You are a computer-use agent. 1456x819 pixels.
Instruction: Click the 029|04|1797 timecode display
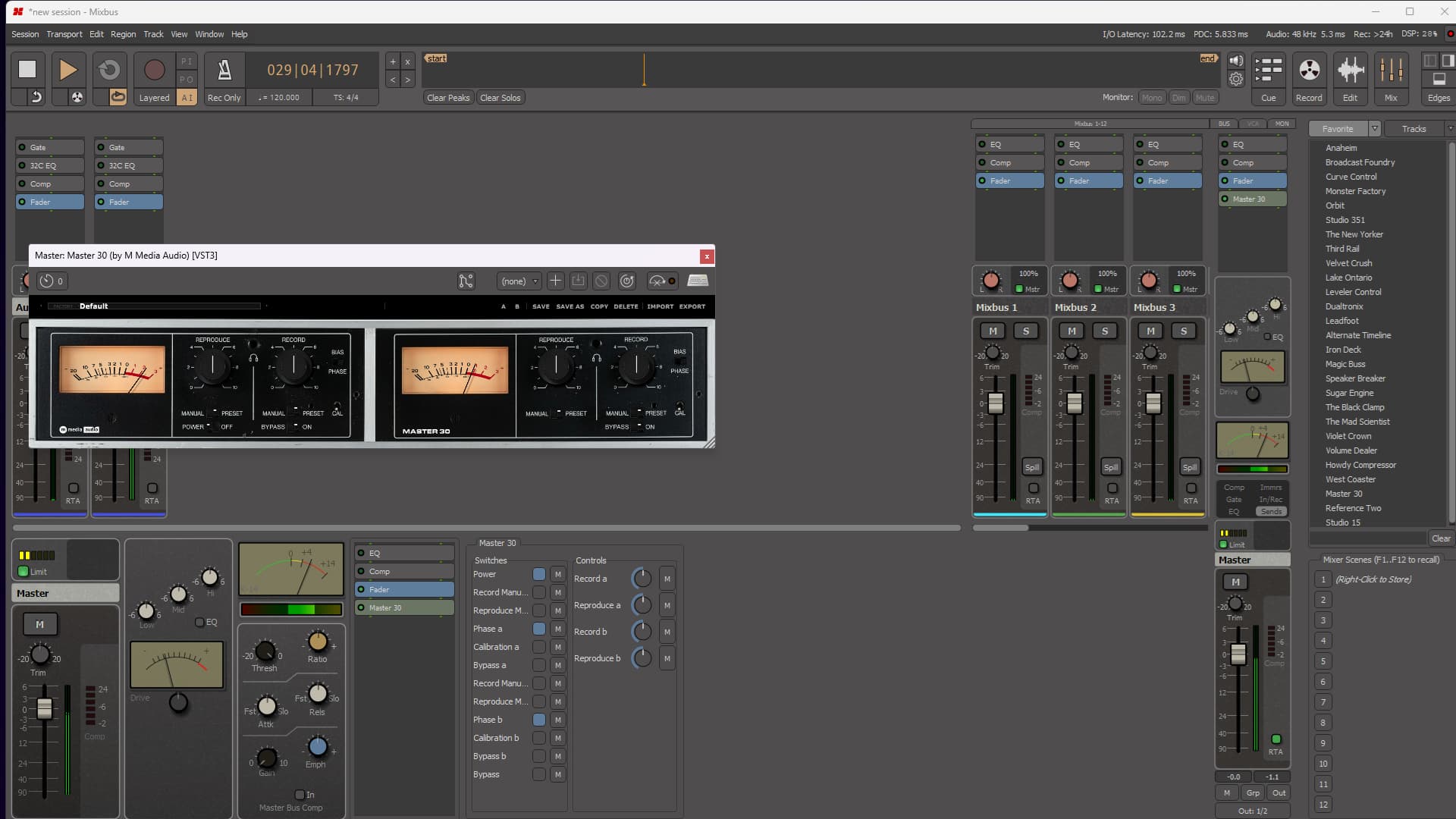point(312,70)
